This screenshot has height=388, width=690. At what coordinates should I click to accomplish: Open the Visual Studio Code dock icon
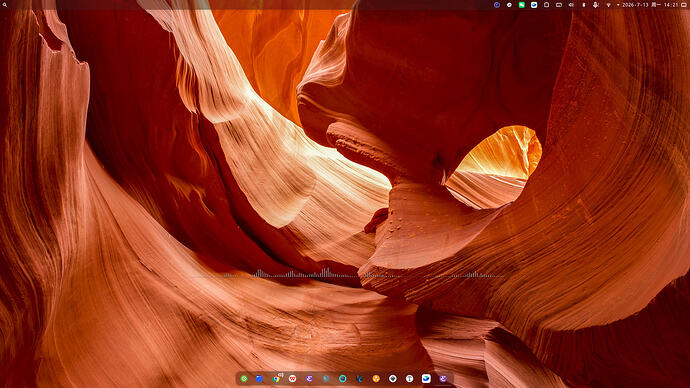360,378
